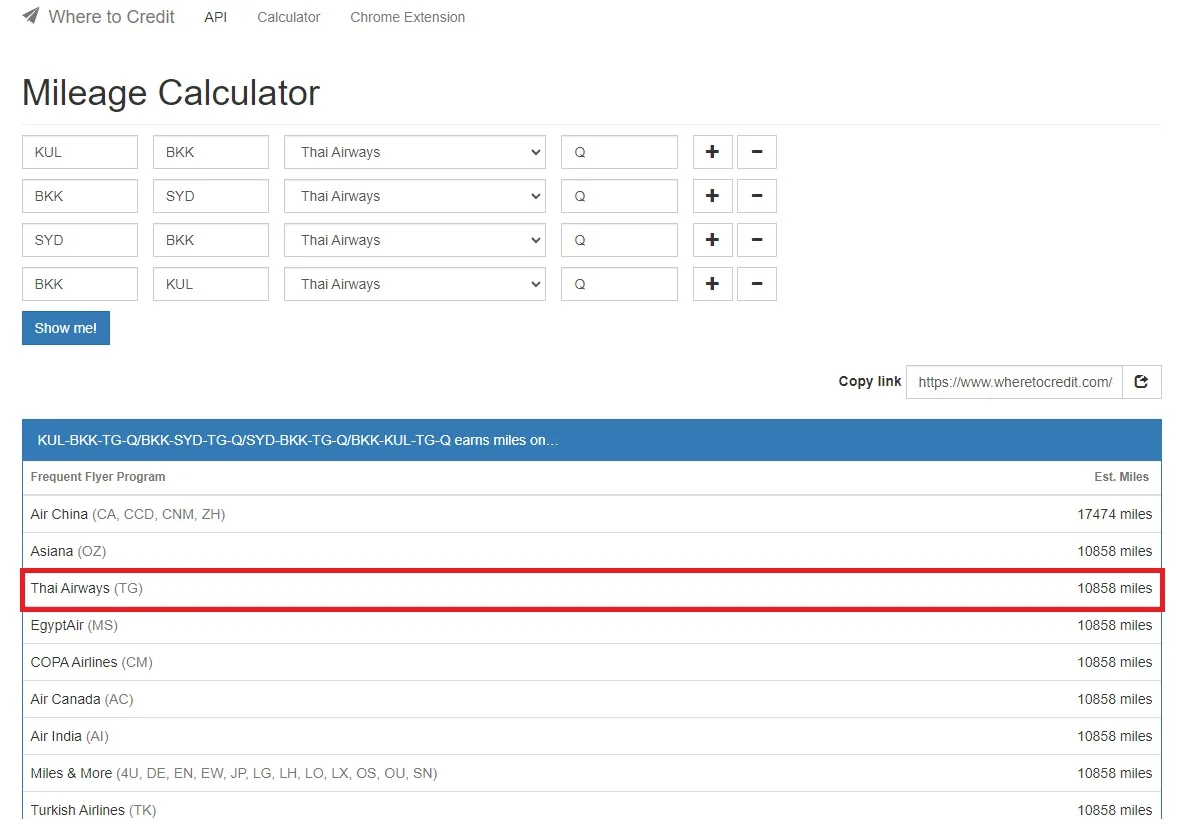Click the 17474 miles value
This screenshot has width=1191, height=820.
(1114, 514)
